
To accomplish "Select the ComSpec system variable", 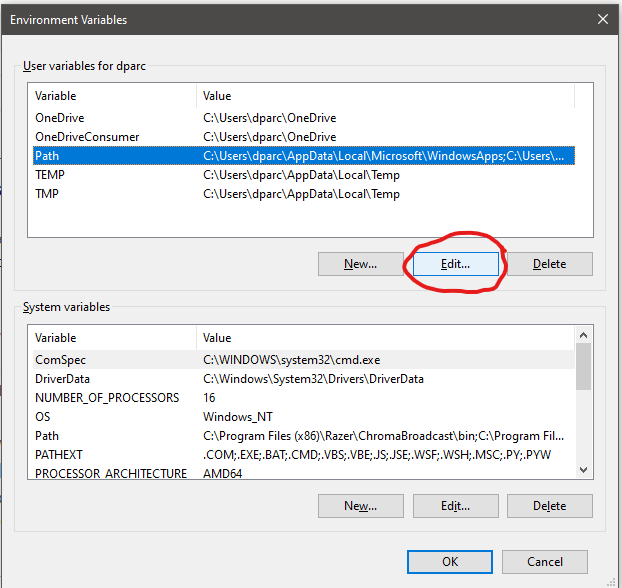I will [60, 360].
